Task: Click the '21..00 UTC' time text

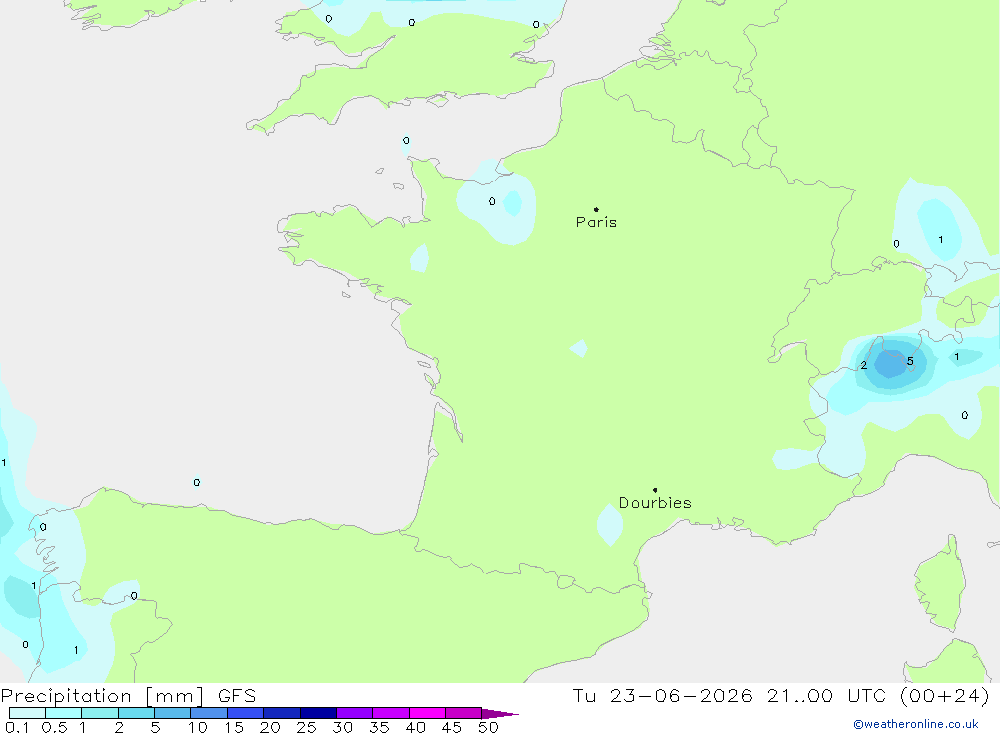Action: click(x=825, y=696)
